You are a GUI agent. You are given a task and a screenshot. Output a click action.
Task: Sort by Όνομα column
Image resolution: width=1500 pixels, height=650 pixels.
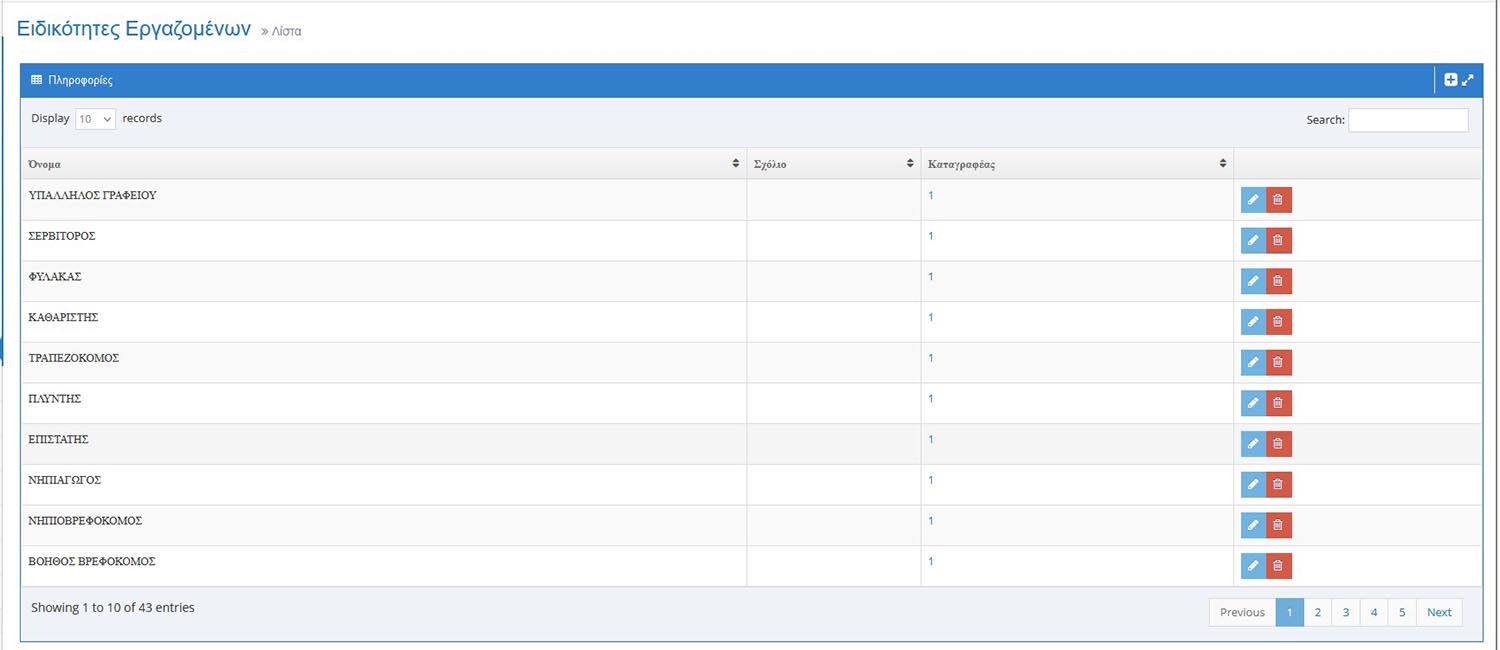coord(384,164)
